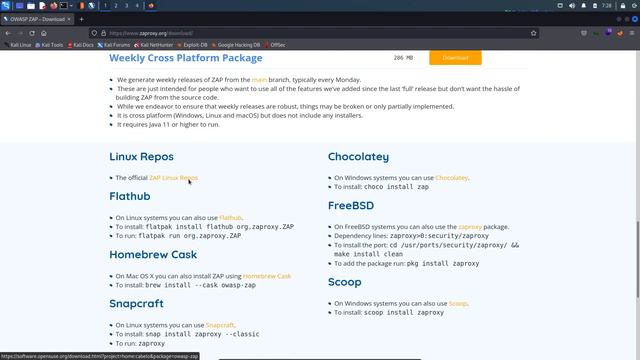Open the file manager panel icon
This screenshot has height=360, width=640.
pyautogui.click(x=31, y=6)
